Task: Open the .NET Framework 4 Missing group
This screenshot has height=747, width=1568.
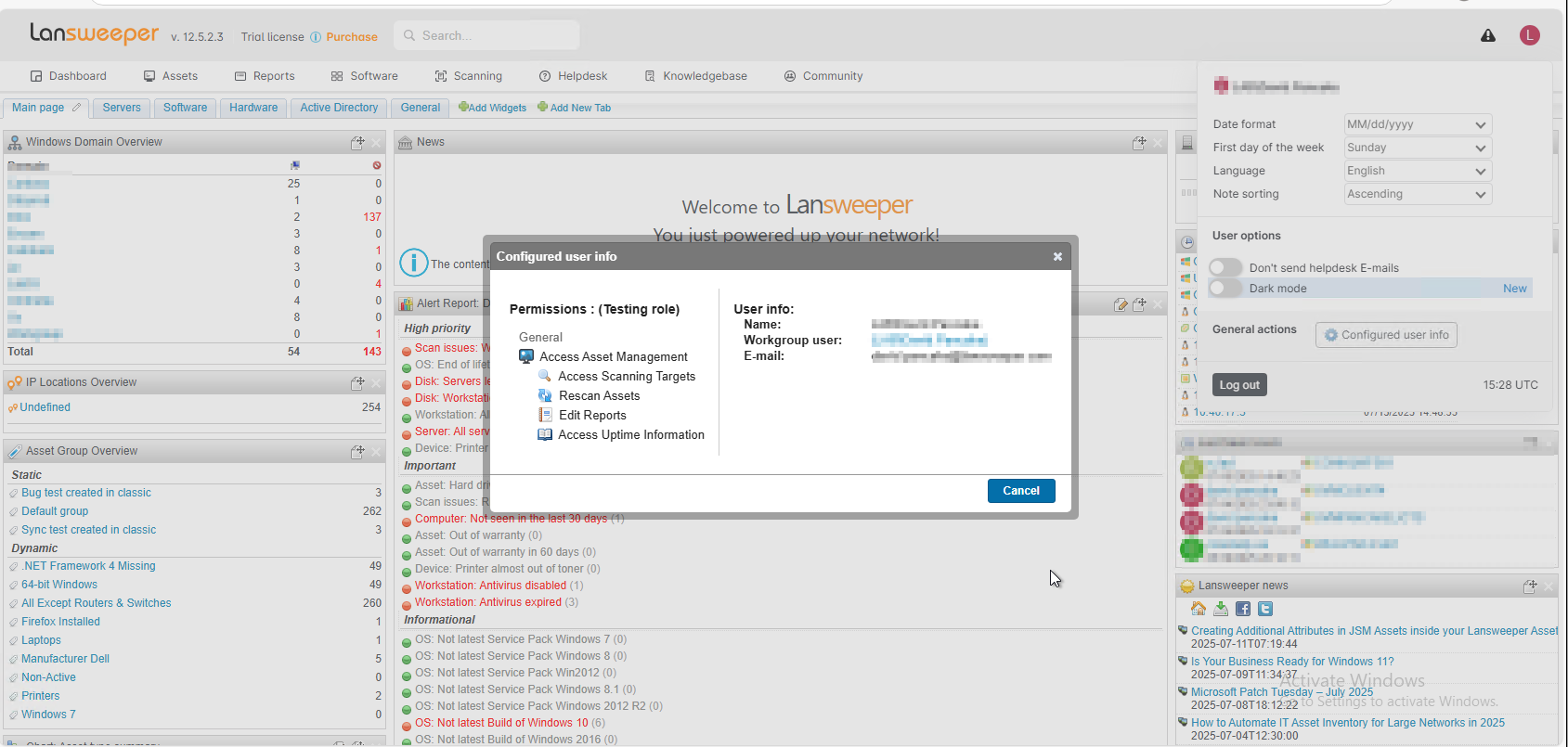Action: [88, 566]
